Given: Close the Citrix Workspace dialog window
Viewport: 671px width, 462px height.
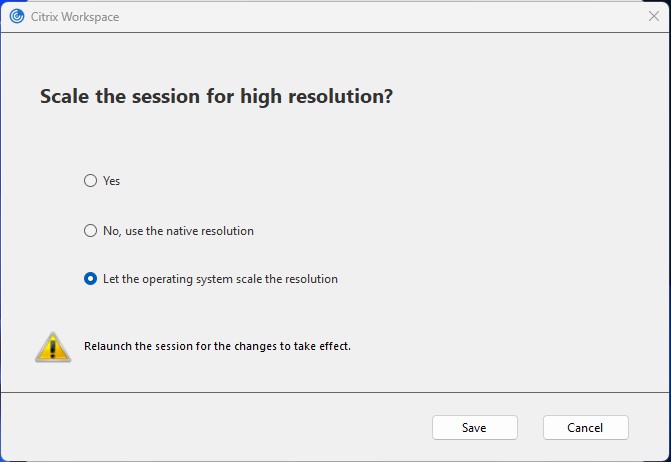Looking at the screenshot, I should 653,16.
